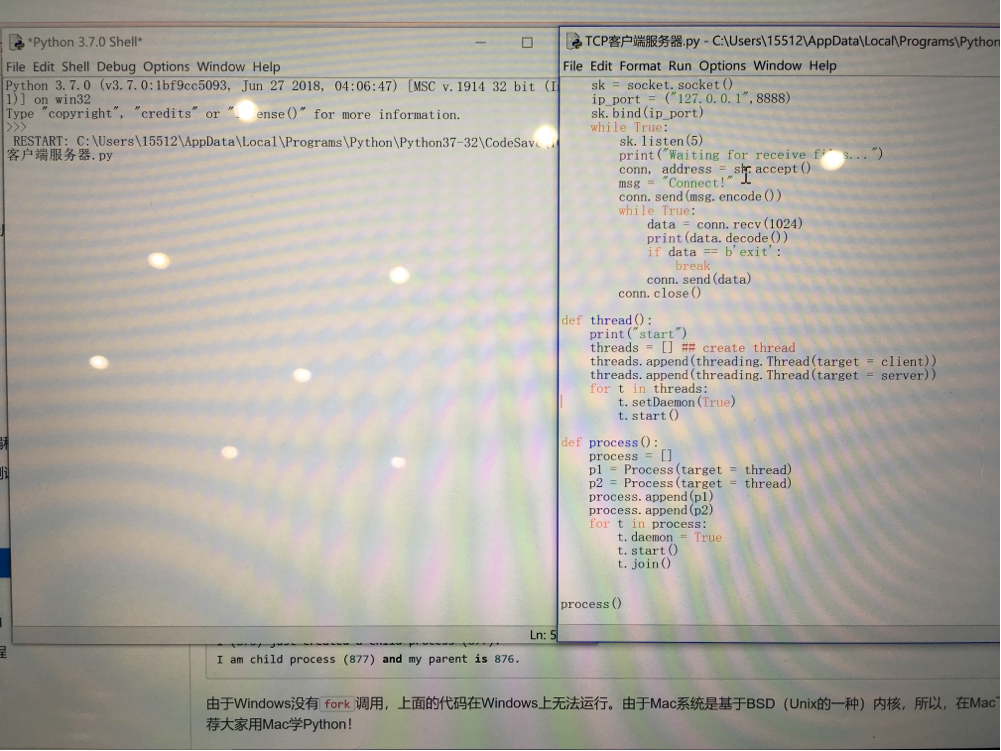Click the 'process.append(p2)' line
This screenshot has width=1001, height=751.
651,510
